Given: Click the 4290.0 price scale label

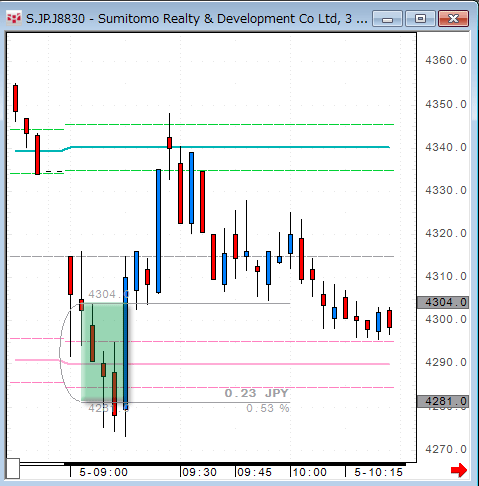Looking at the screenshot, I should [446, 362].
